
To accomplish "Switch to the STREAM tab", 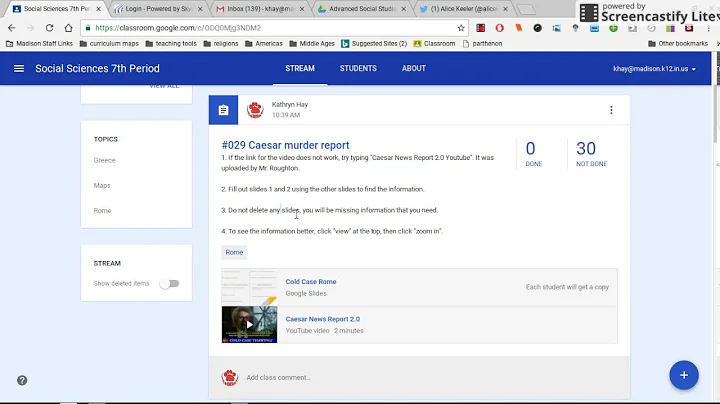I will (300, 68).
